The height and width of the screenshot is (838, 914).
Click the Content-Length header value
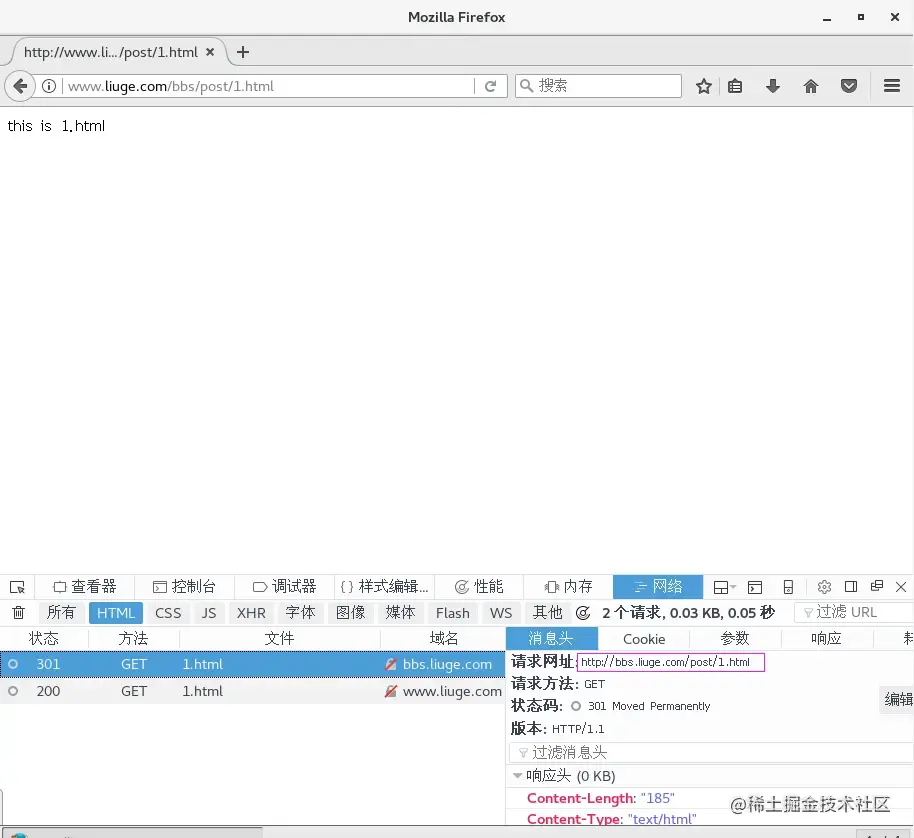(657, 798)
